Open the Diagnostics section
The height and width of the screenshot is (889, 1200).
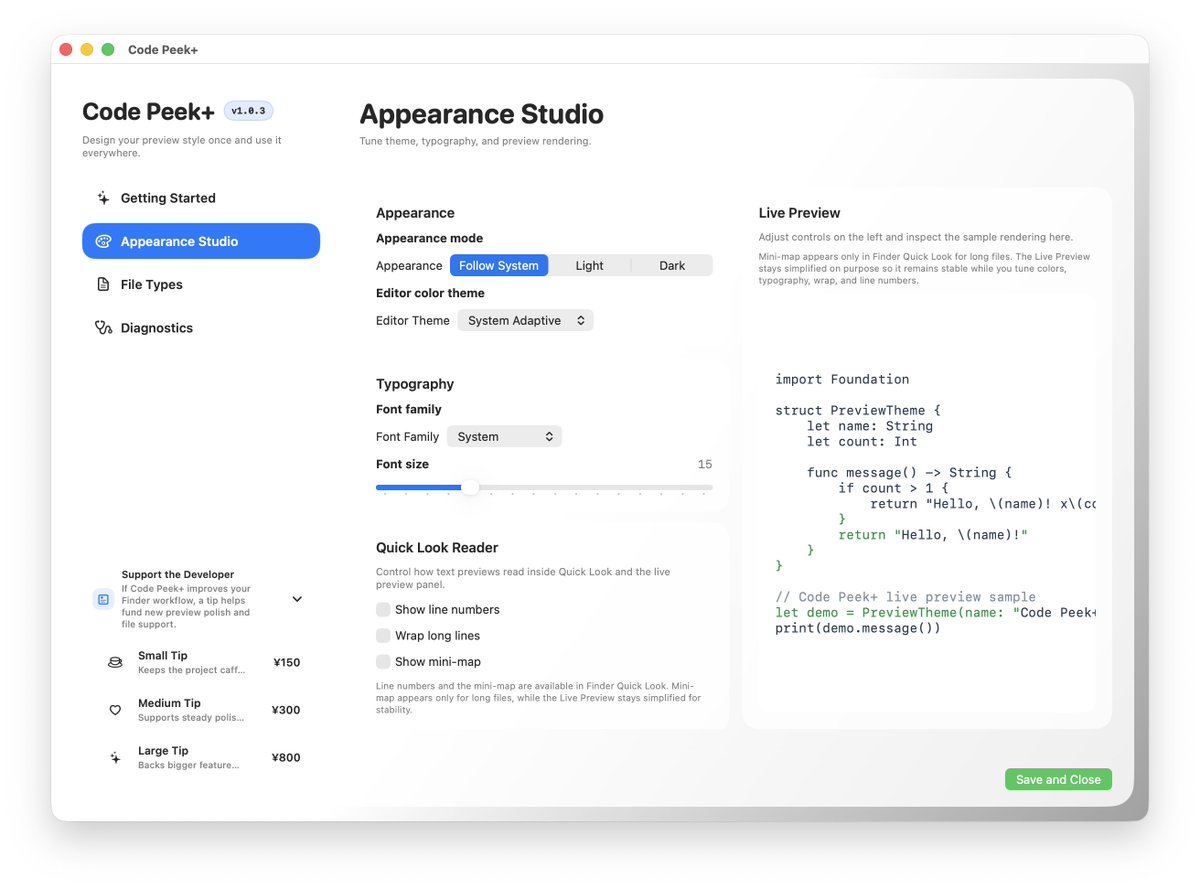tap(201, 328)
